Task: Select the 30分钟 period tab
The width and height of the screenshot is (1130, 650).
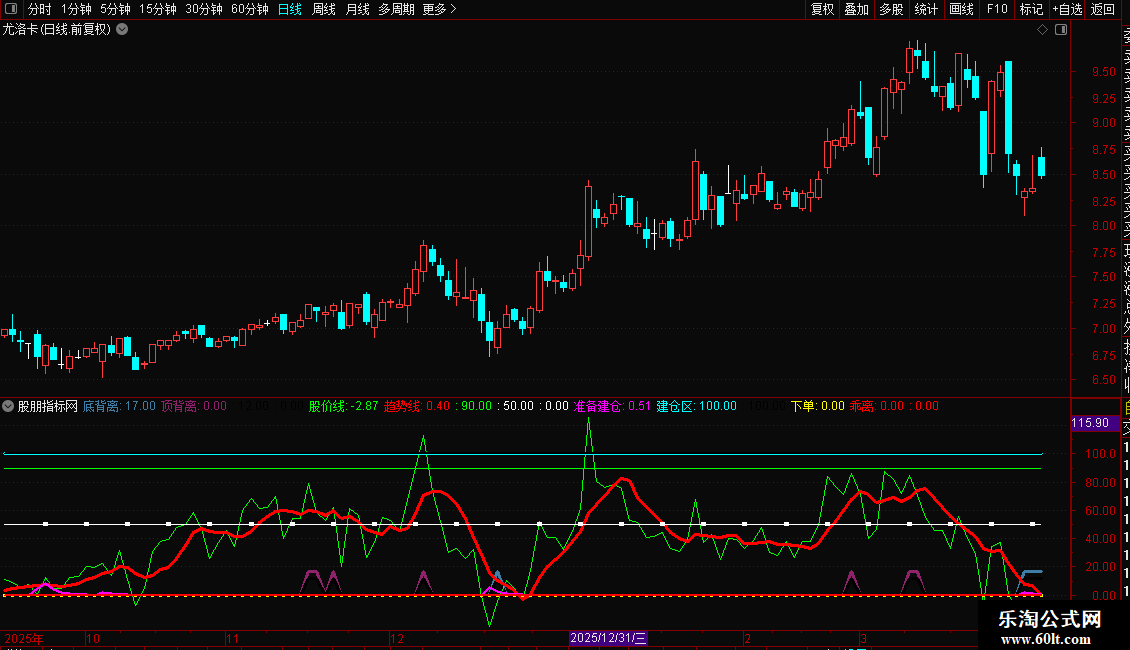Action: tap(204, 9)
